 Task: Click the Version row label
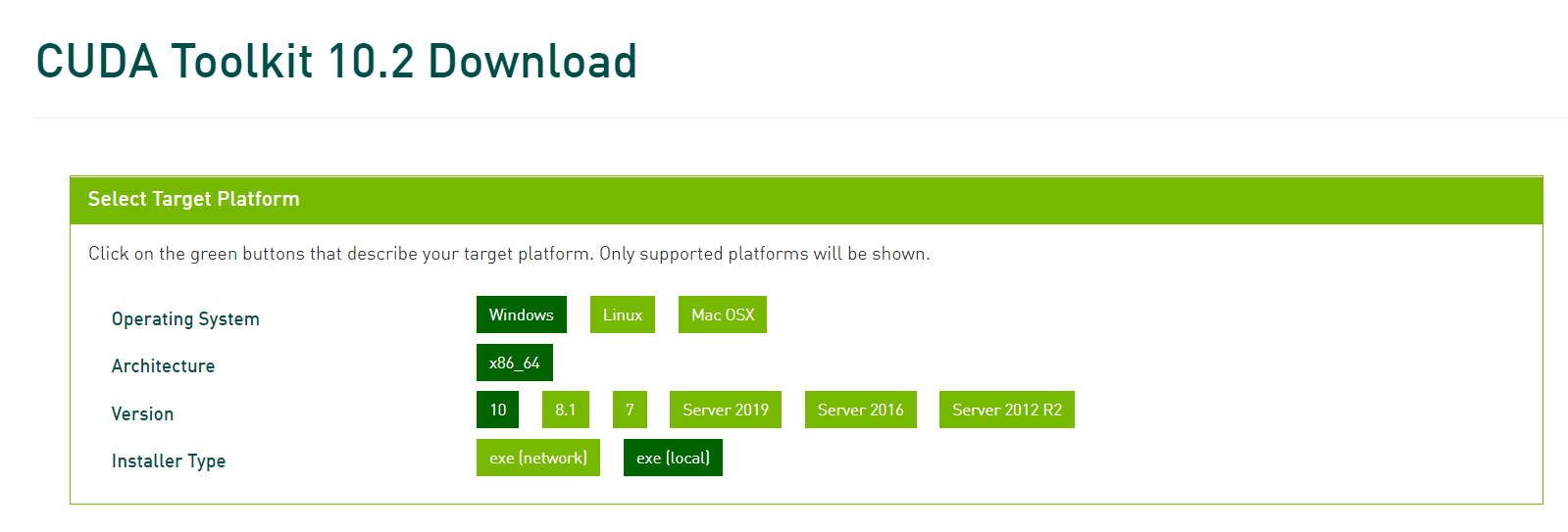(x=142, y=414)
